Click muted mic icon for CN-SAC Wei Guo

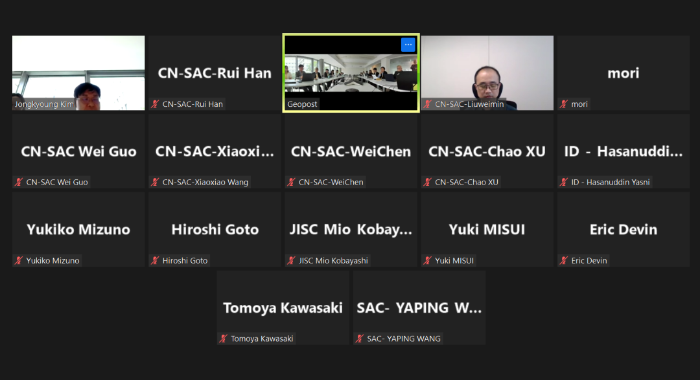(19, 182)
